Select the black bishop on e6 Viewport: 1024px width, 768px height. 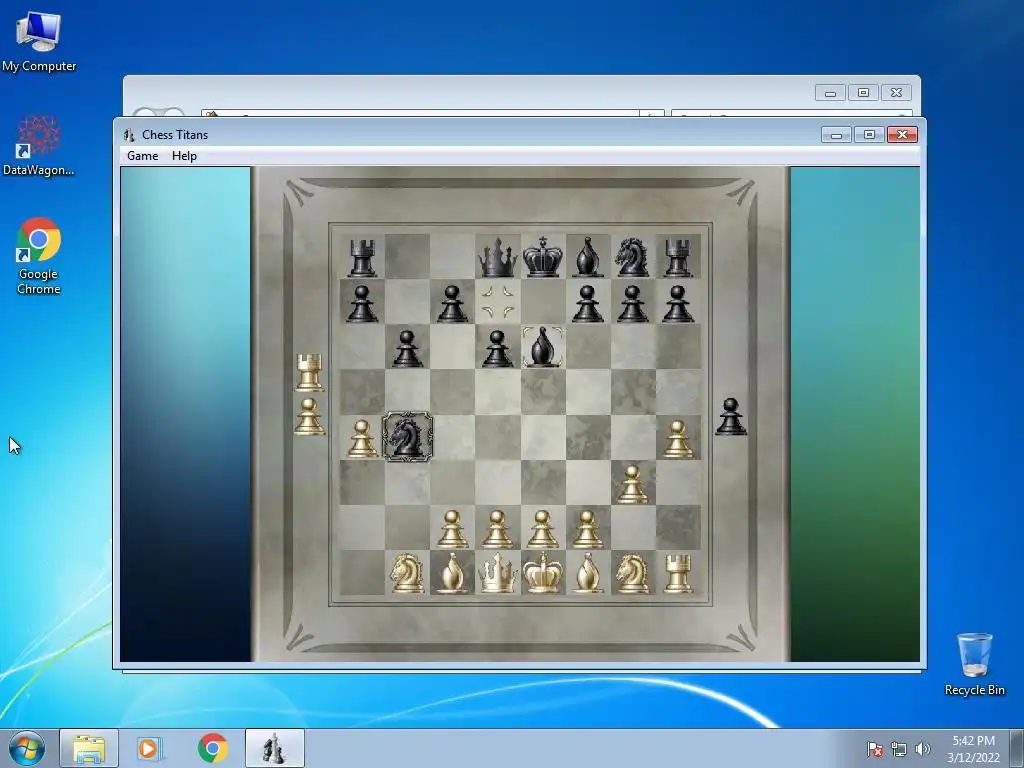pyautogui.click(x=543, y=347)
